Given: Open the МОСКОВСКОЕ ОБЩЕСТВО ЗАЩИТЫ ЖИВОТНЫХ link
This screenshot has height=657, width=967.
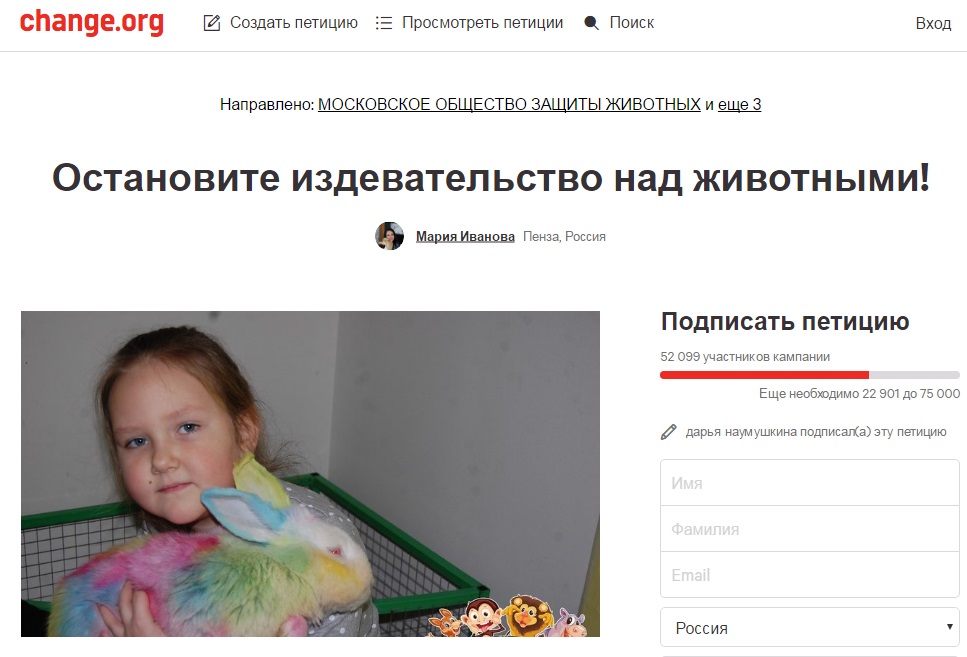Looking at the screenshot, I should 509,104.
